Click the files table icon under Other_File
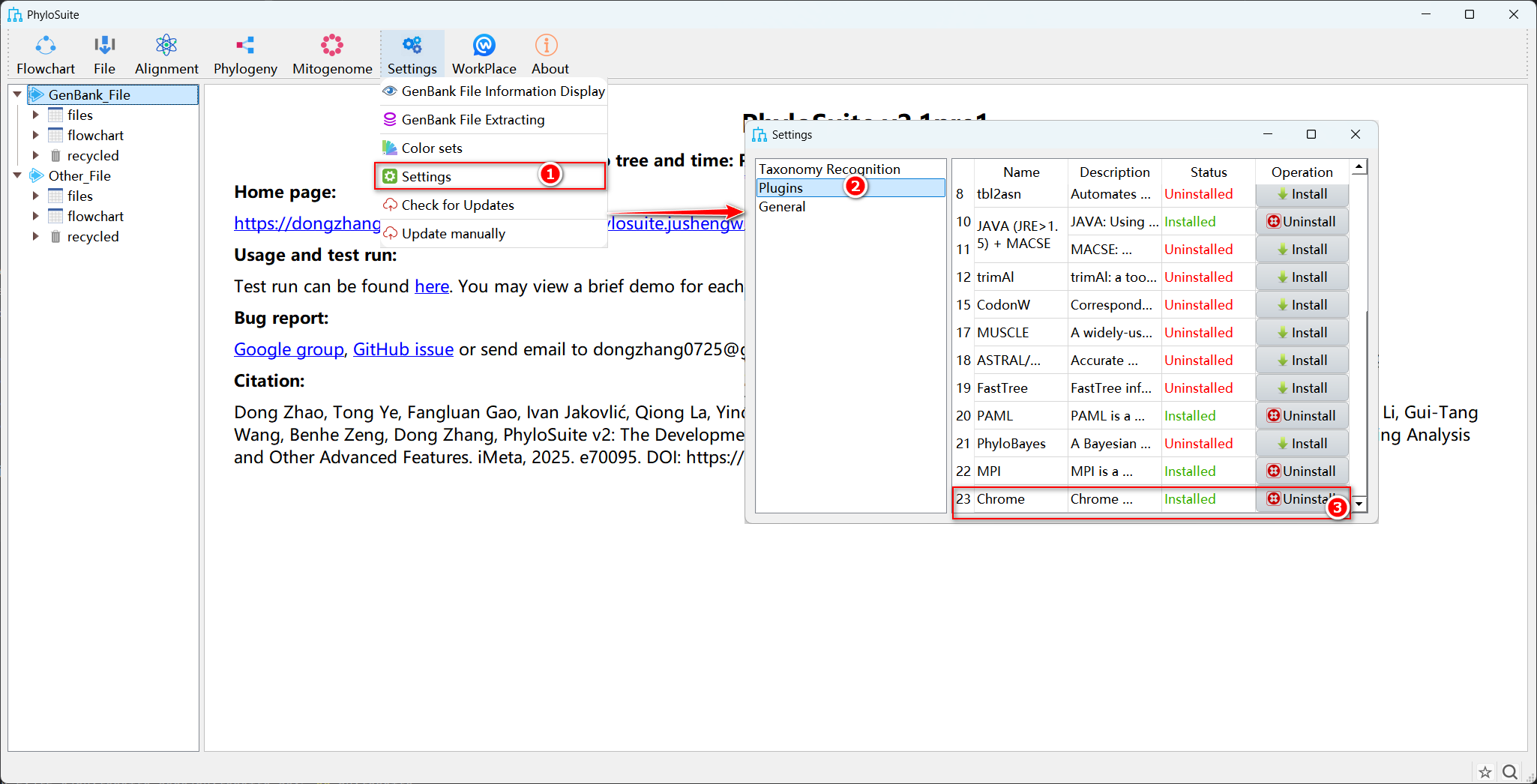 [55, 196]
